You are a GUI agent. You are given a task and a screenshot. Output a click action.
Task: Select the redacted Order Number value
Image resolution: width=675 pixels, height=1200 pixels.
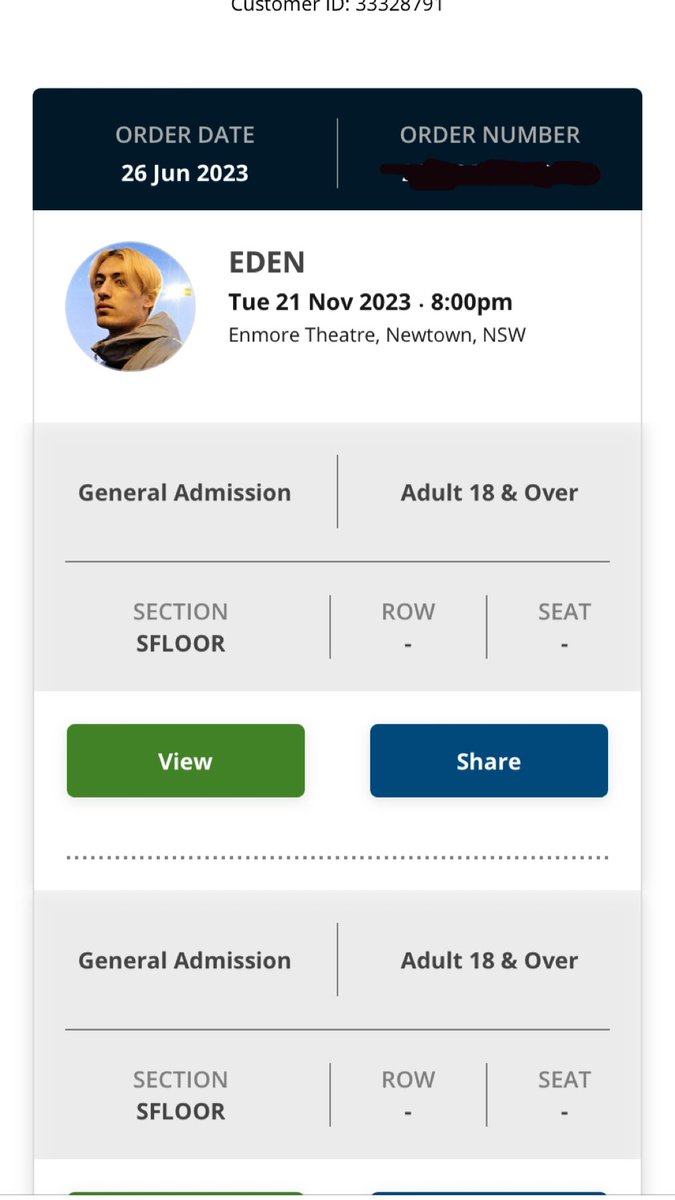[x=490, y=173]
